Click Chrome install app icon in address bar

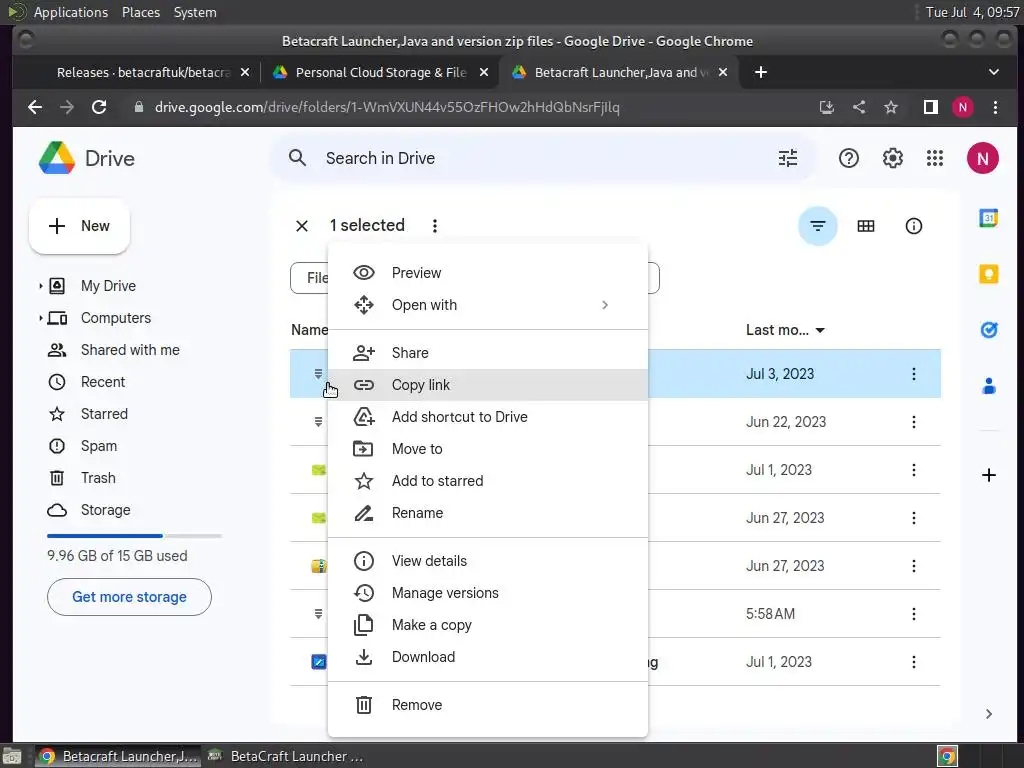coord(827,107)
